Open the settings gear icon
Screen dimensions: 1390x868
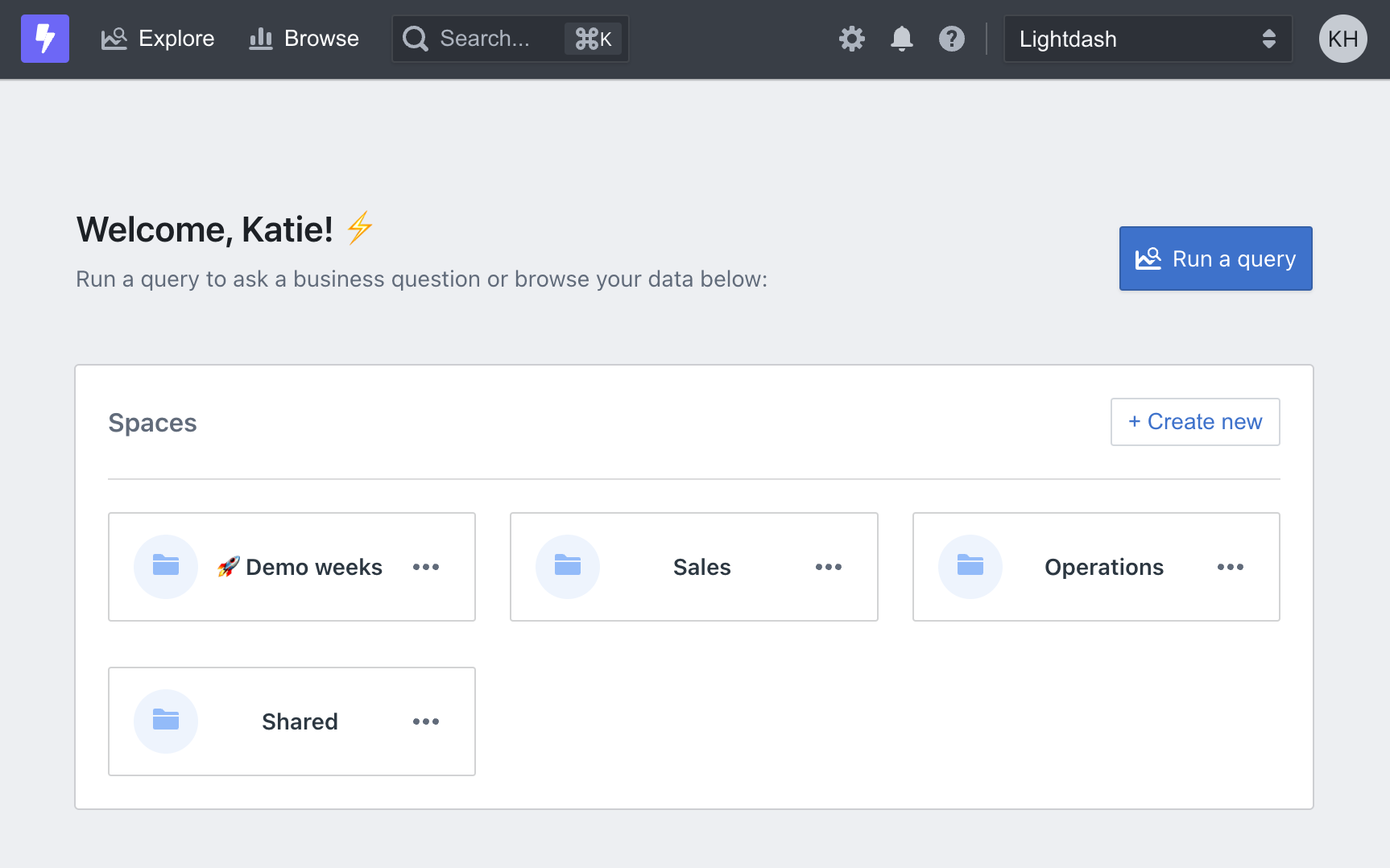click(x=852, y=39)
